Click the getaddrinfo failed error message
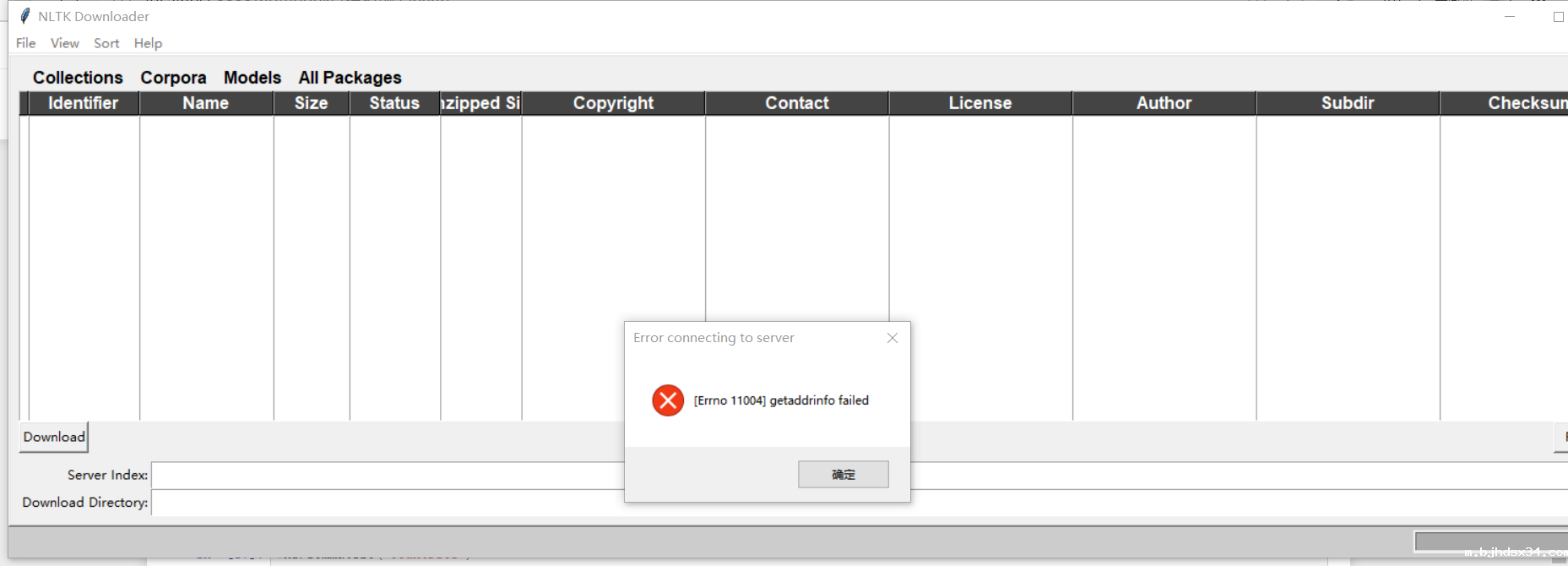This screenshot has height=566, width=1568. (x=781, y=400)
